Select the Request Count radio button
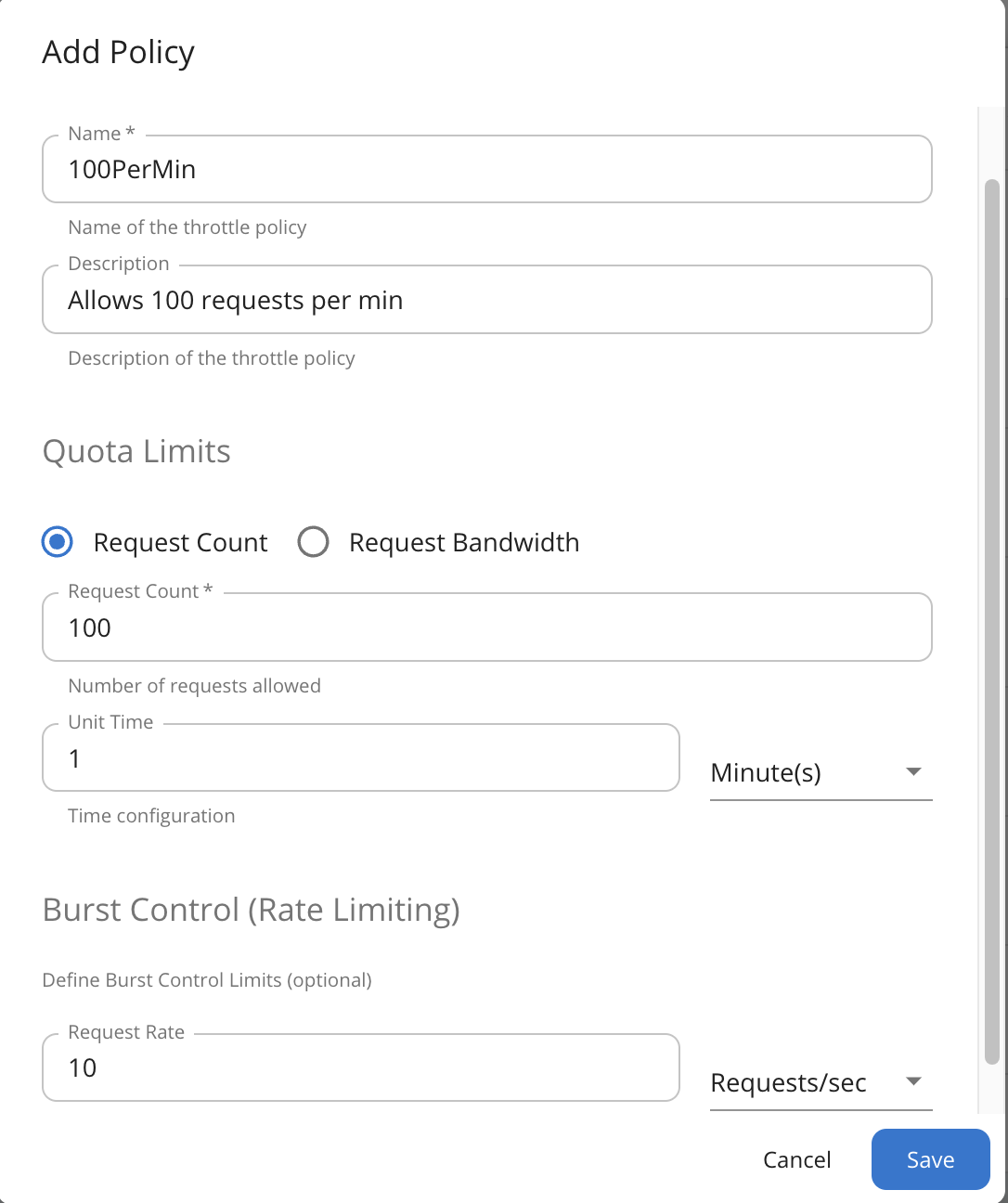 pos(57,542)
